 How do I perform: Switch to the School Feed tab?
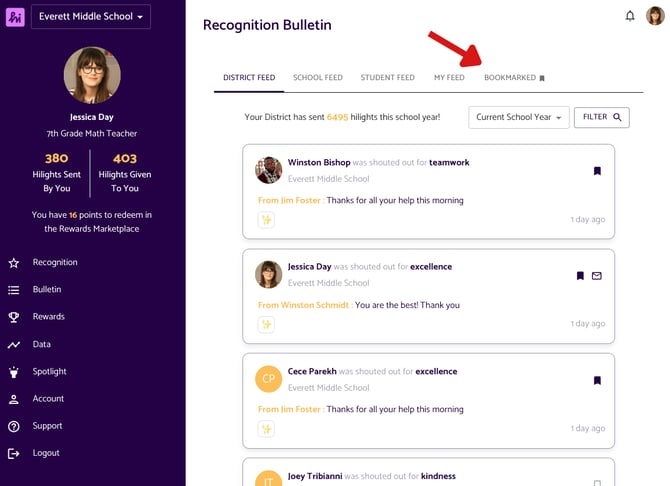point(317,77)
